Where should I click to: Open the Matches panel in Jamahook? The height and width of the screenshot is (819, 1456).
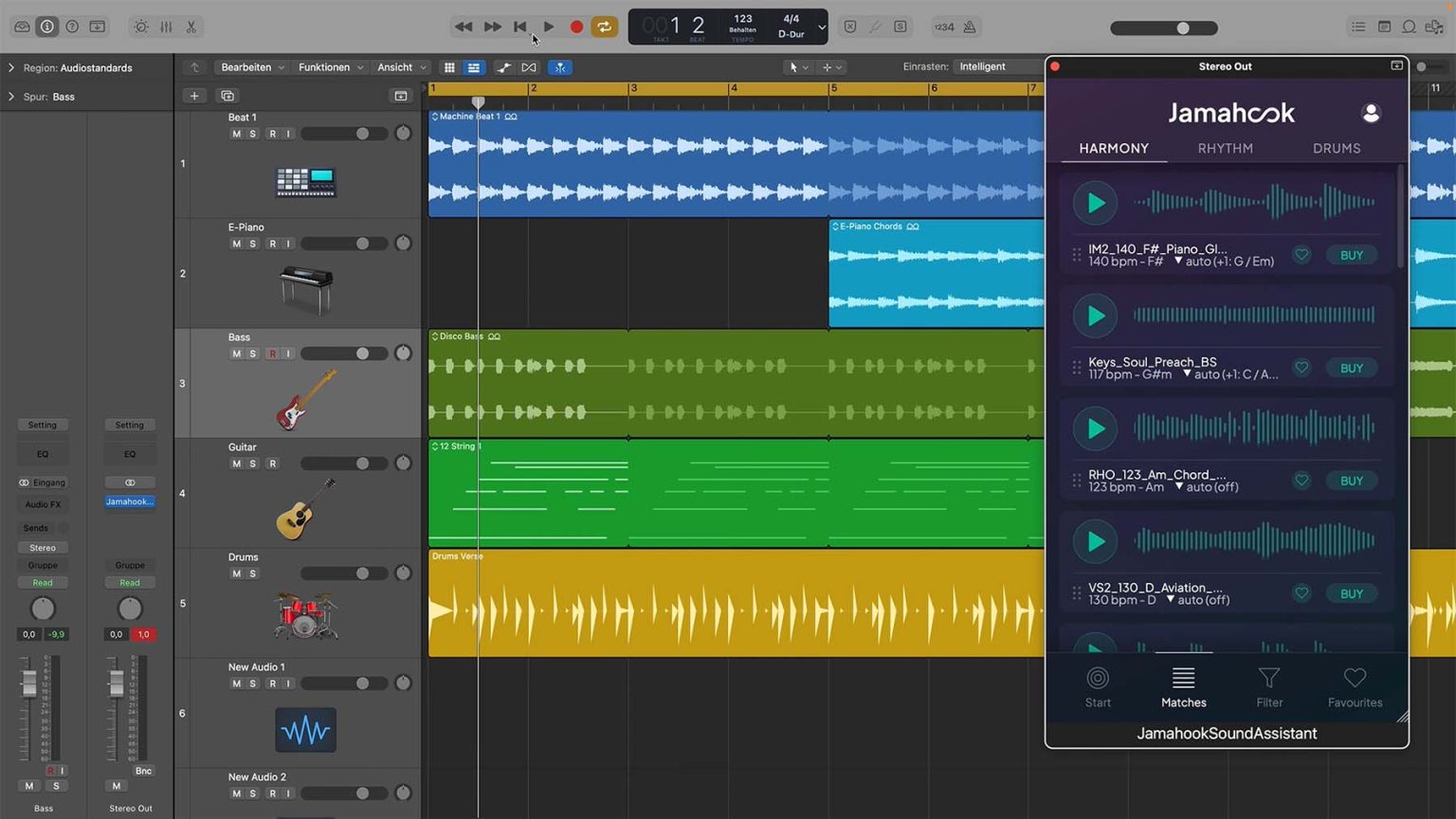pyautogui.click(x=1183, y=685)
